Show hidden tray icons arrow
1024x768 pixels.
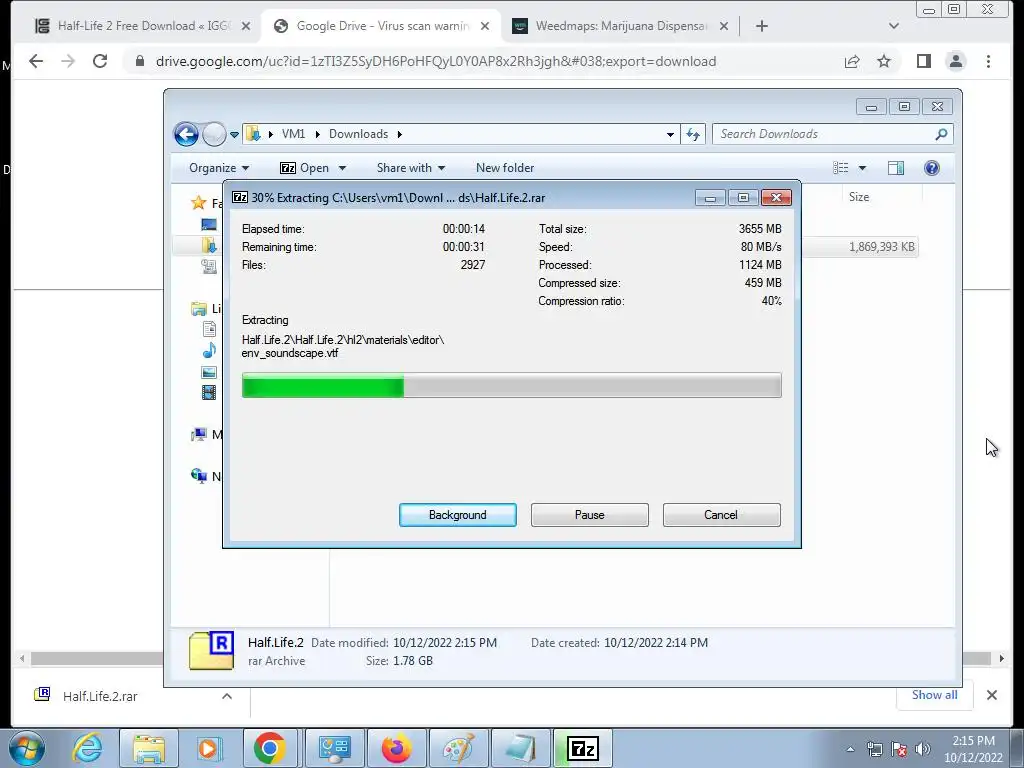(x=850, y=749)
